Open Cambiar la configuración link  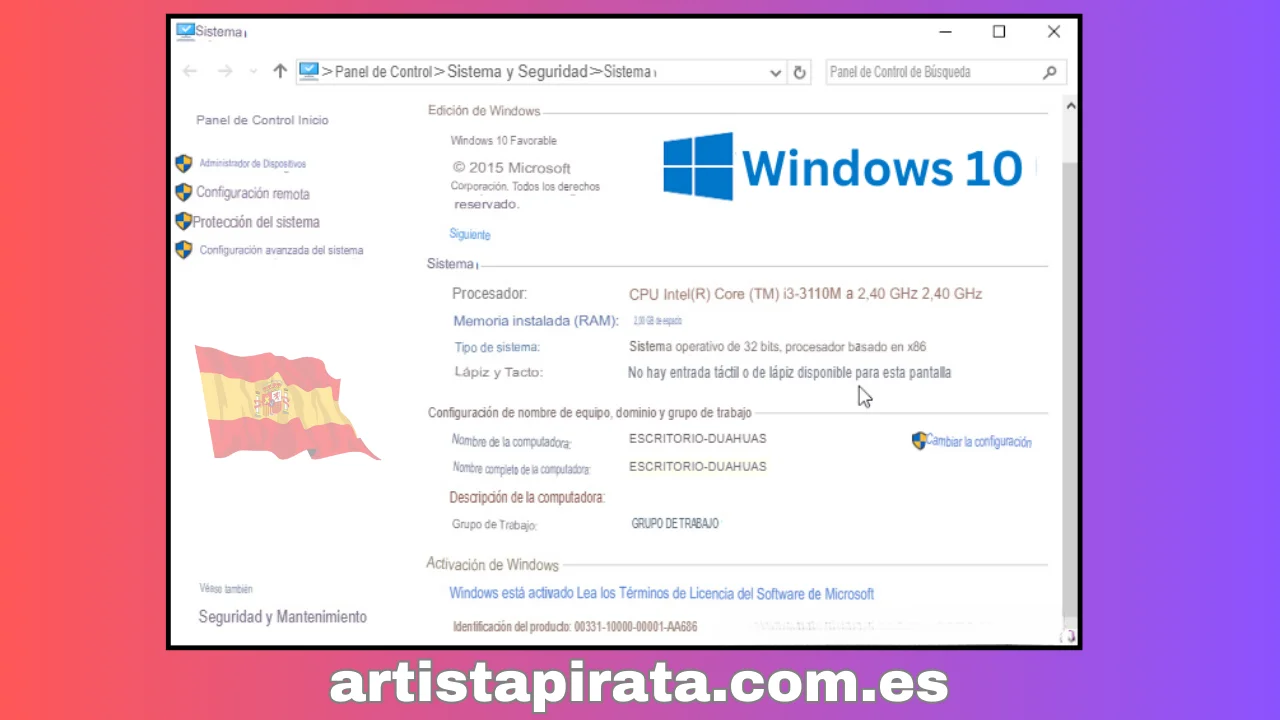click(x=979, y=442)
